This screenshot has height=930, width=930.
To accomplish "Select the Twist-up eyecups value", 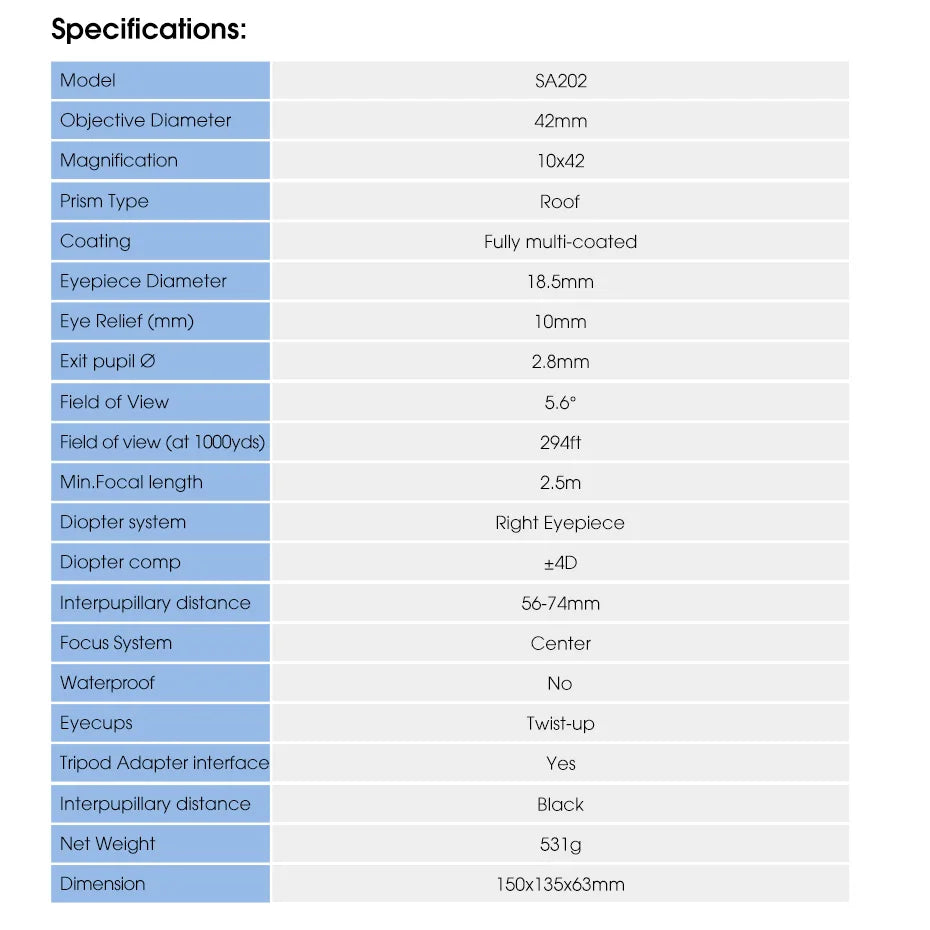I will pyautogui.click(x=560, y=723).
